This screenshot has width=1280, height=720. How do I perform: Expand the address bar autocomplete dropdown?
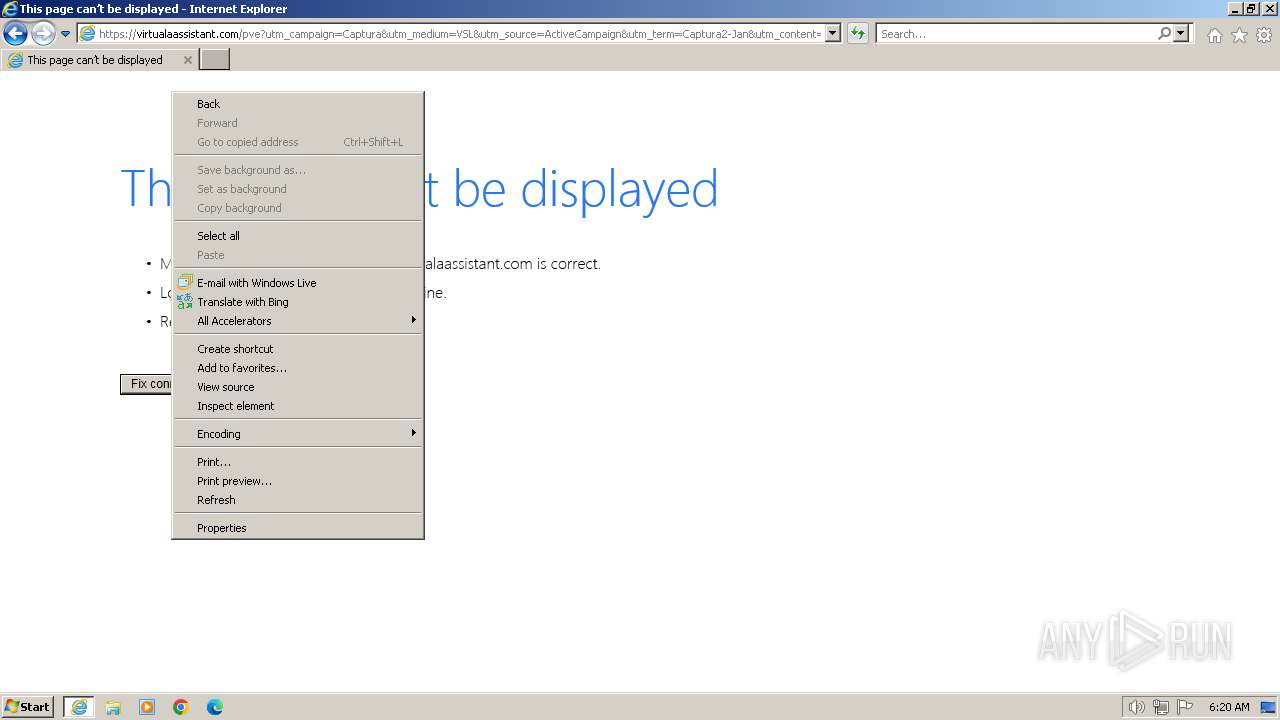coord(833,34)
